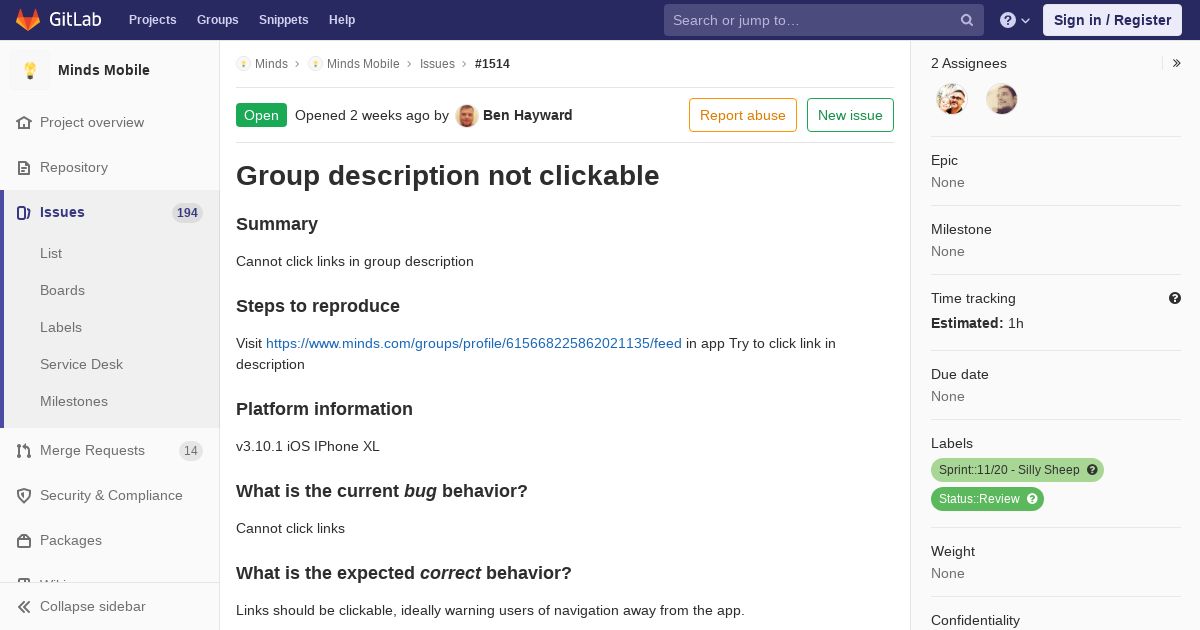This screenshot has width=1200, height=630.
Task: Click Ben Hayward author name
Action: click(528, 115)
